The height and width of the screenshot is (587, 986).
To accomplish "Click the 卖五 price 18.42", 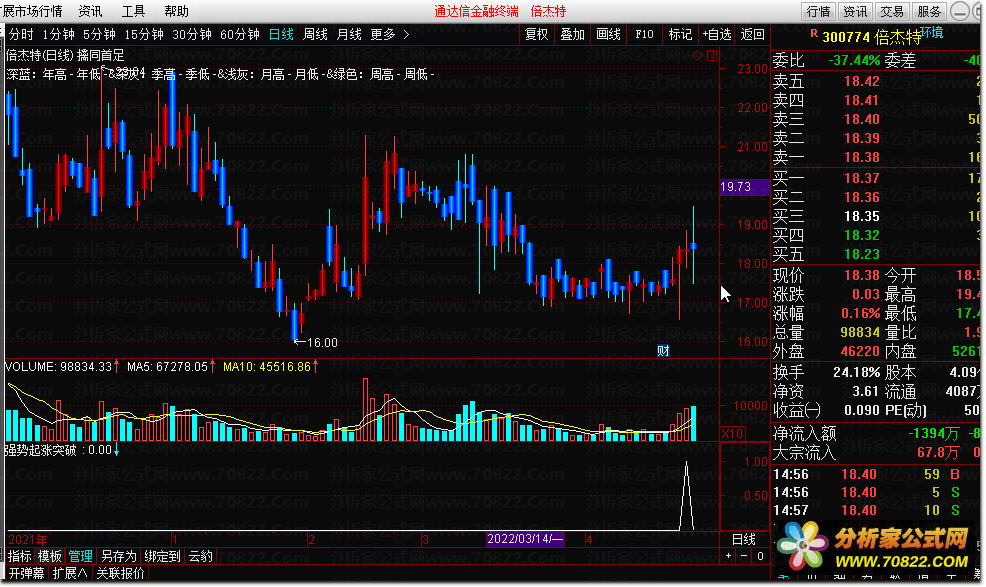I will pyautogui.click(x=861, y=81).
